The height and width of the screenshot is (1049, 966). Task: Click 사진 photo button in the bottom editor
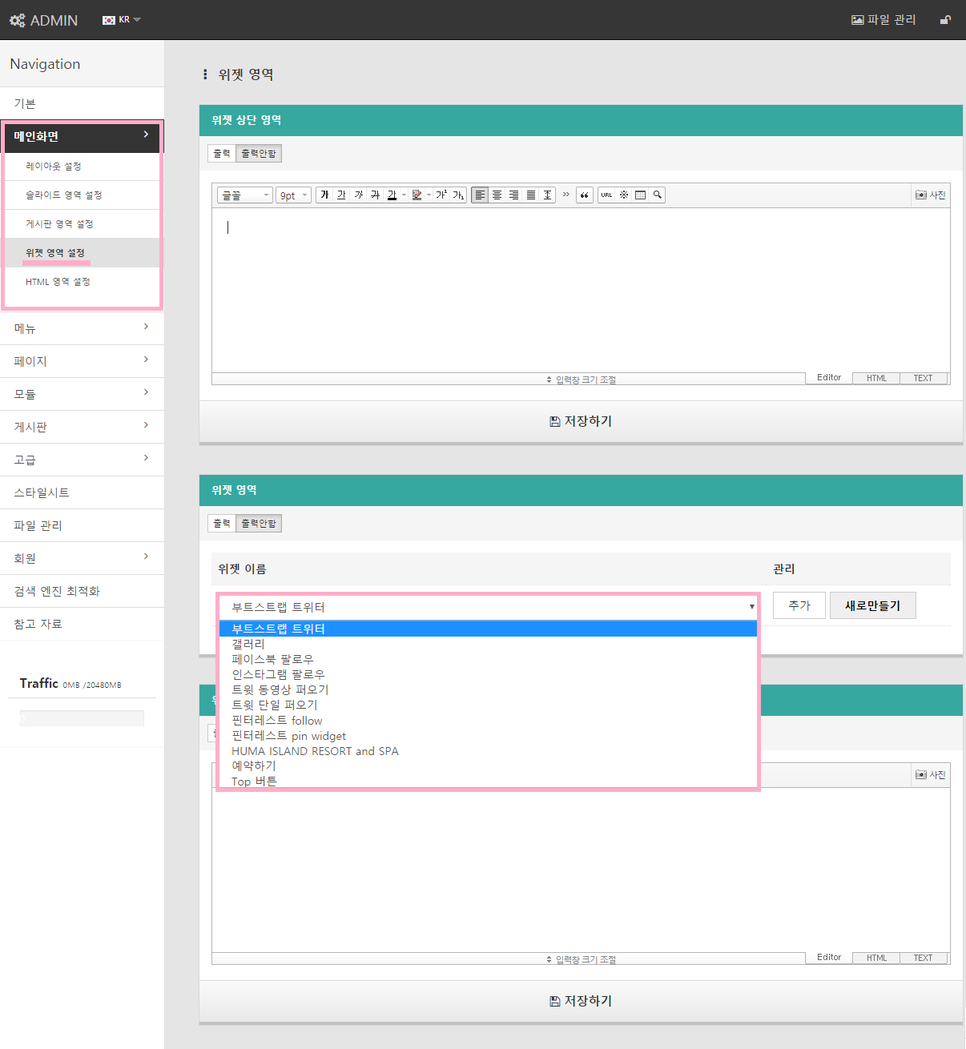click(931, 774)
